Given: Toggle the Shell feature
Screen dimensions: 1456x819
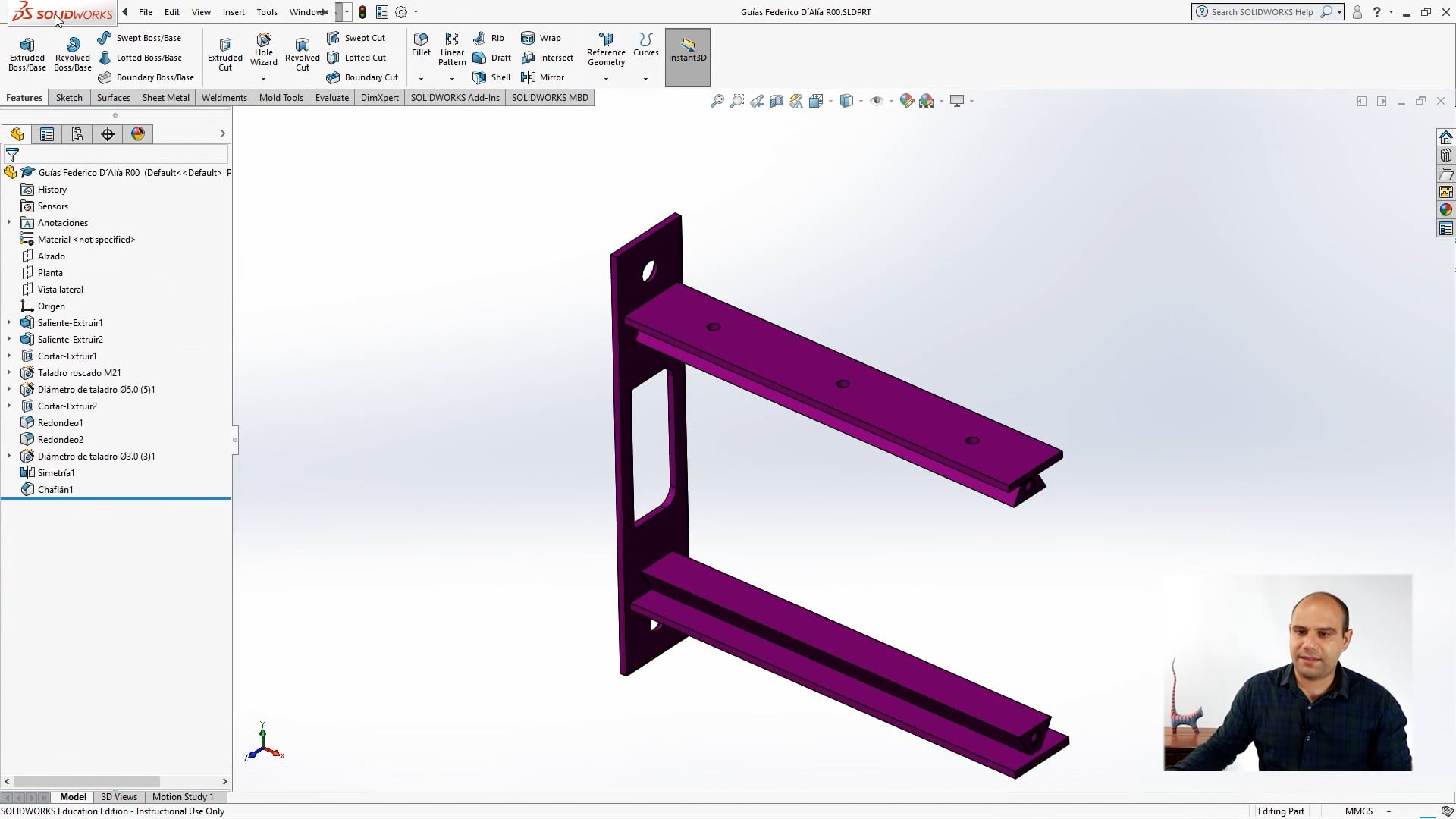Looking at the screenshot, I should (491, 77).
